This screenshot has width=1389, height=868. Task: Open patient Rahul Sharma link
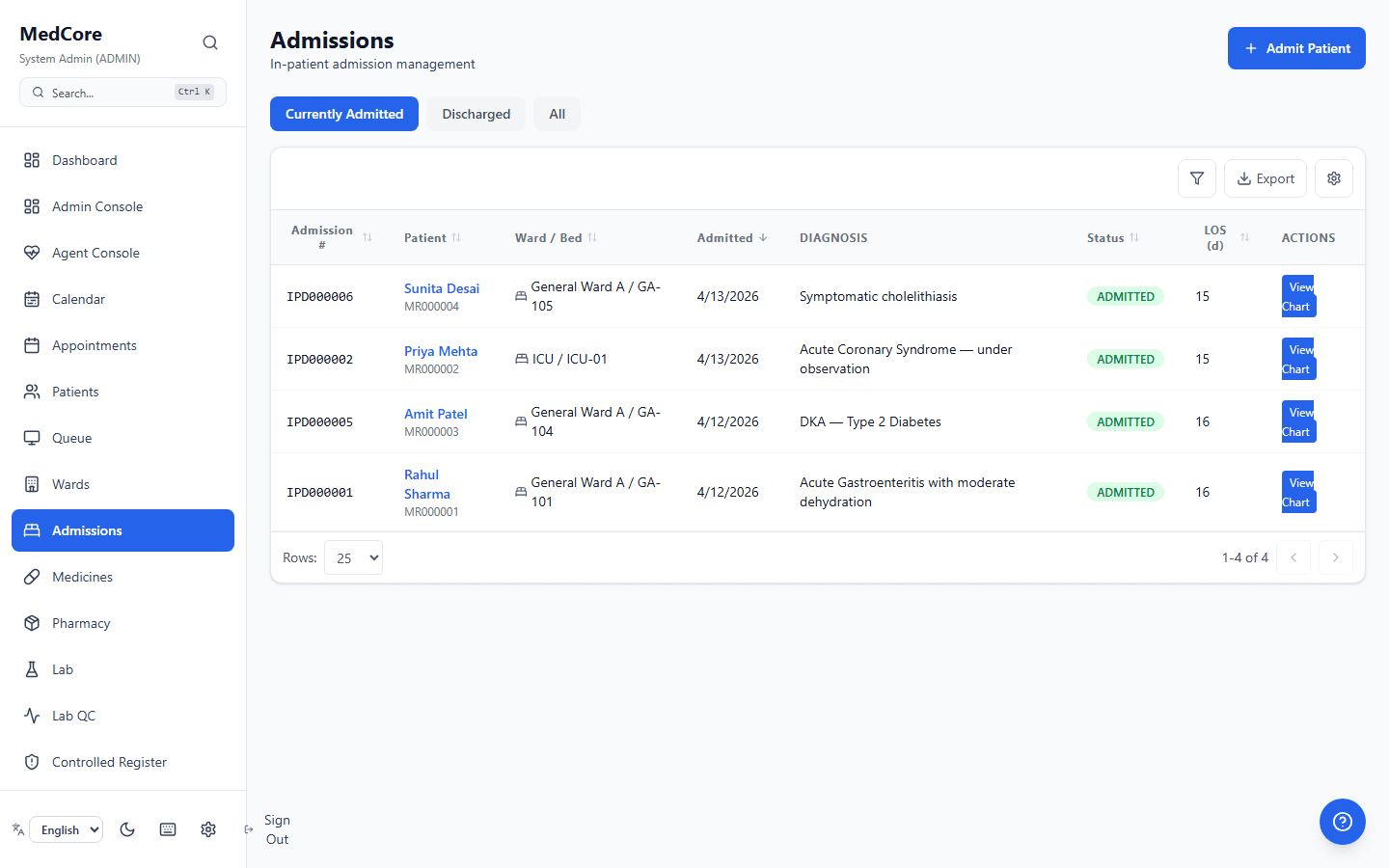click(x=427, y=484)
